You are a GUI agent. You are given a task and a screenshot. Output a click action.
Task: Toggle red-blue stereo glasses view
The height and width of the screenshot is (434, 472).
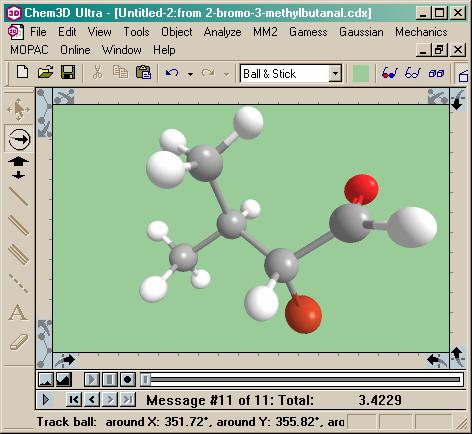point(390,73)
